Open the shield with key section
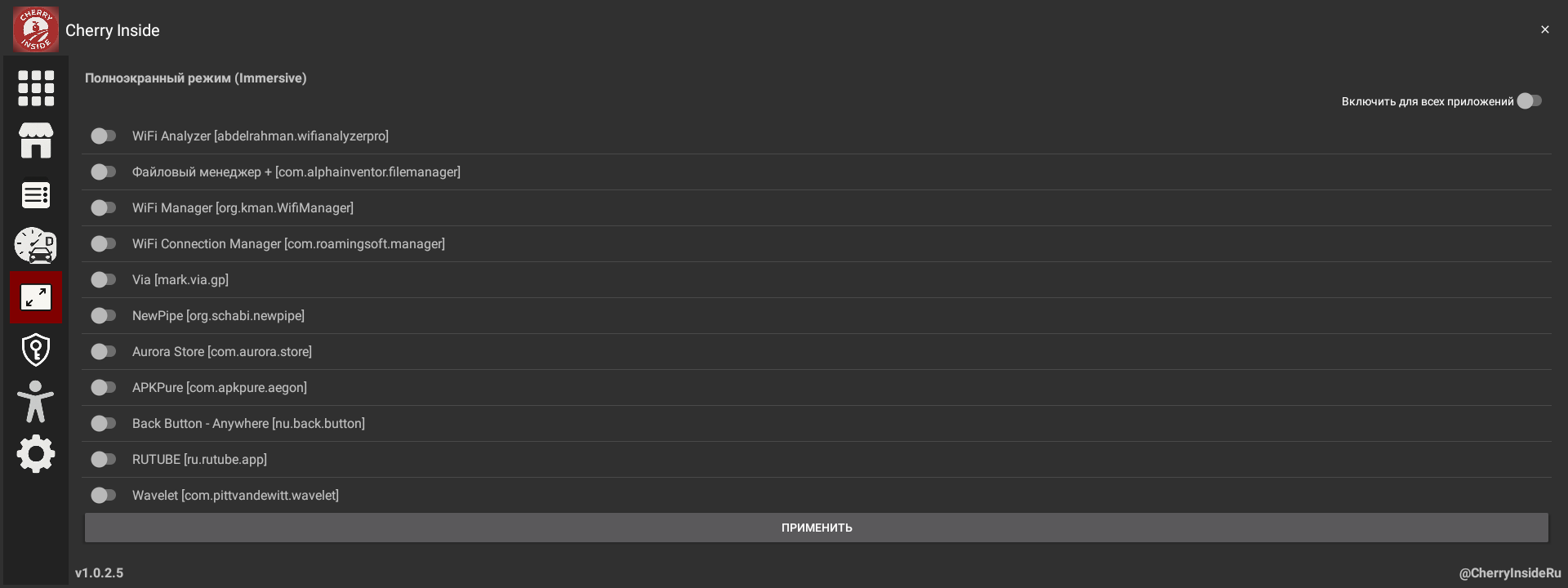 click(x=36, y=350)
